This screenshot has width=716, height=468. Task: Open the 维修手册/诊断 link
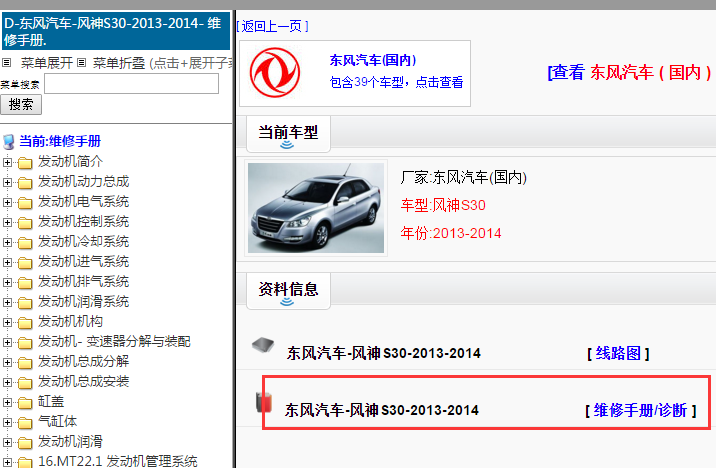[x=640, y=410]
